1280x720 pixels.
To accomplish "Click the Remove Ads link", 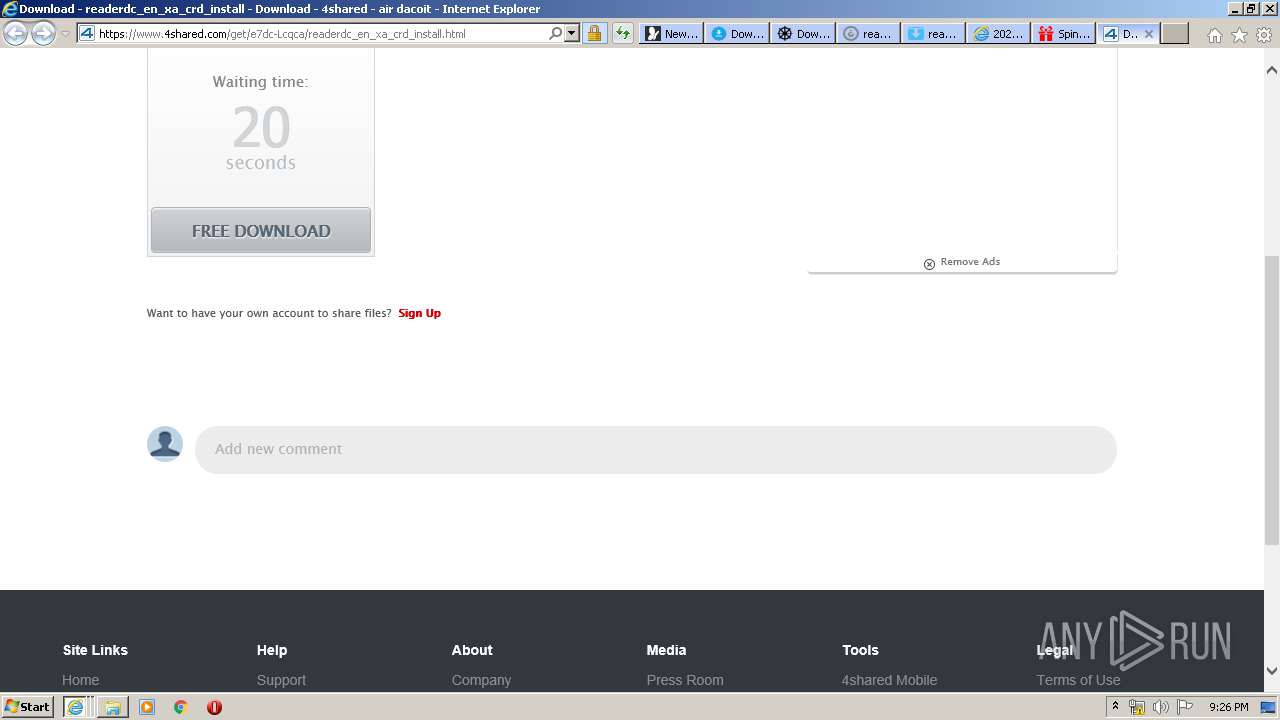I will tap(970, 262).
